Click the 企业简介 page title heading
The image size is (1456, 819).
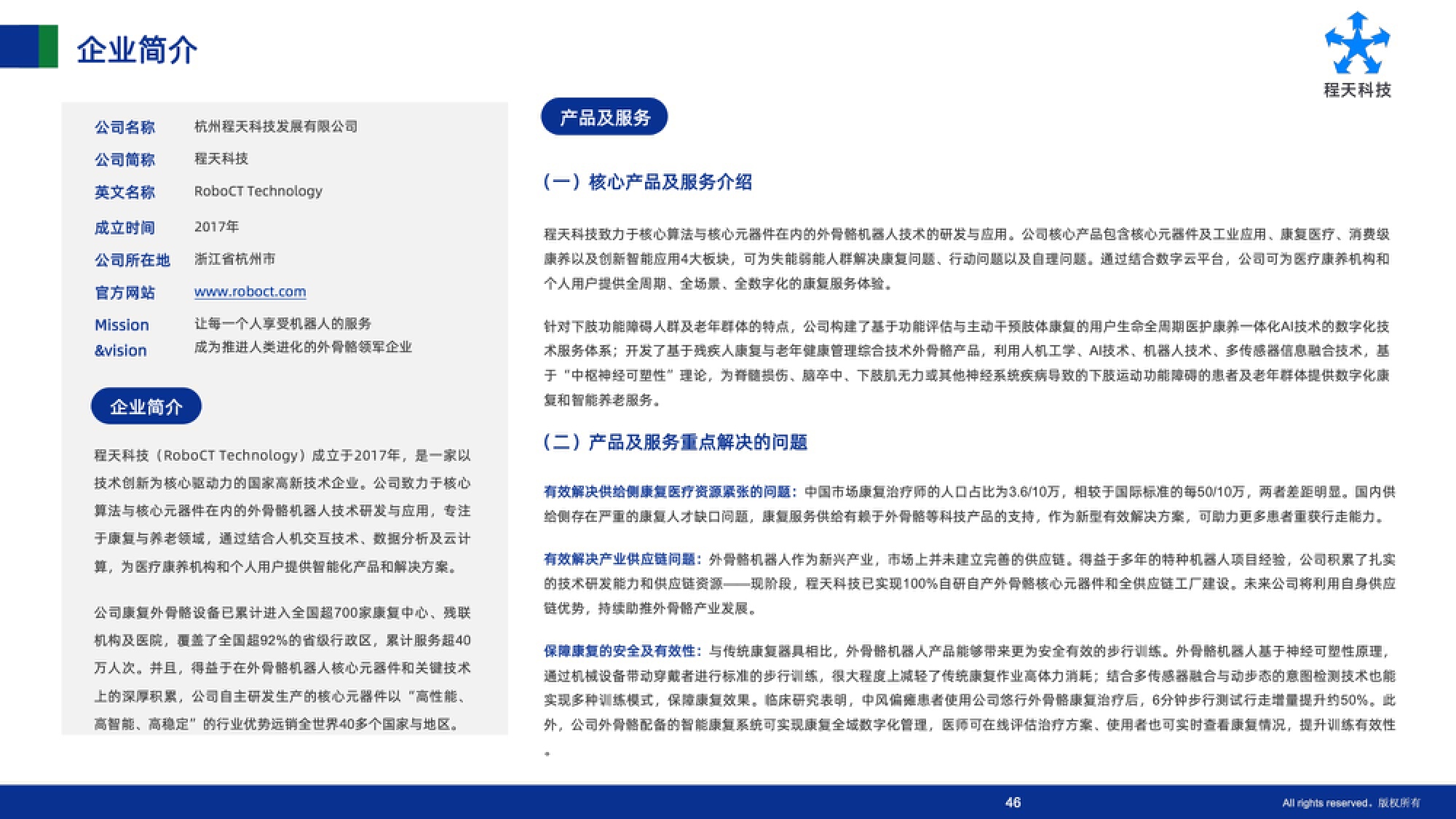[137, 50]
